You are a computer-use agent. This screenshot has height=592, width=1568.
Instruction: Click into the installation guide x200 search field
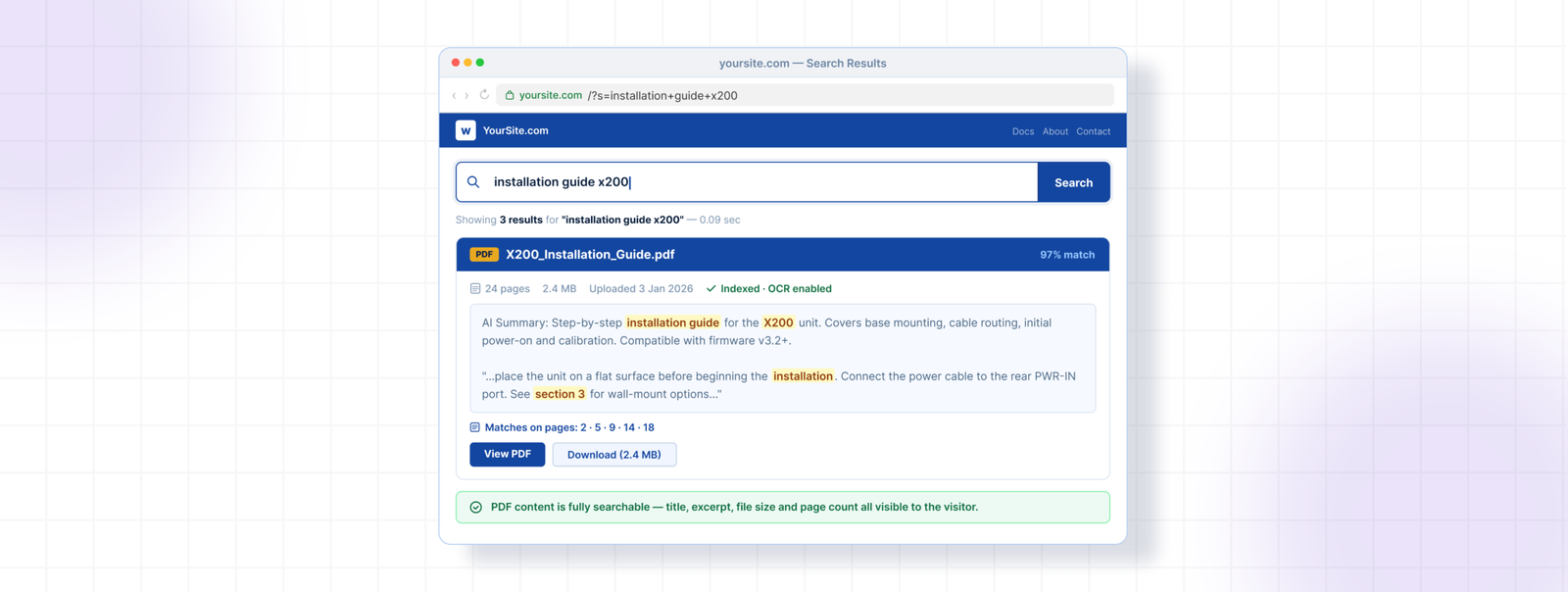pos(747,182)
